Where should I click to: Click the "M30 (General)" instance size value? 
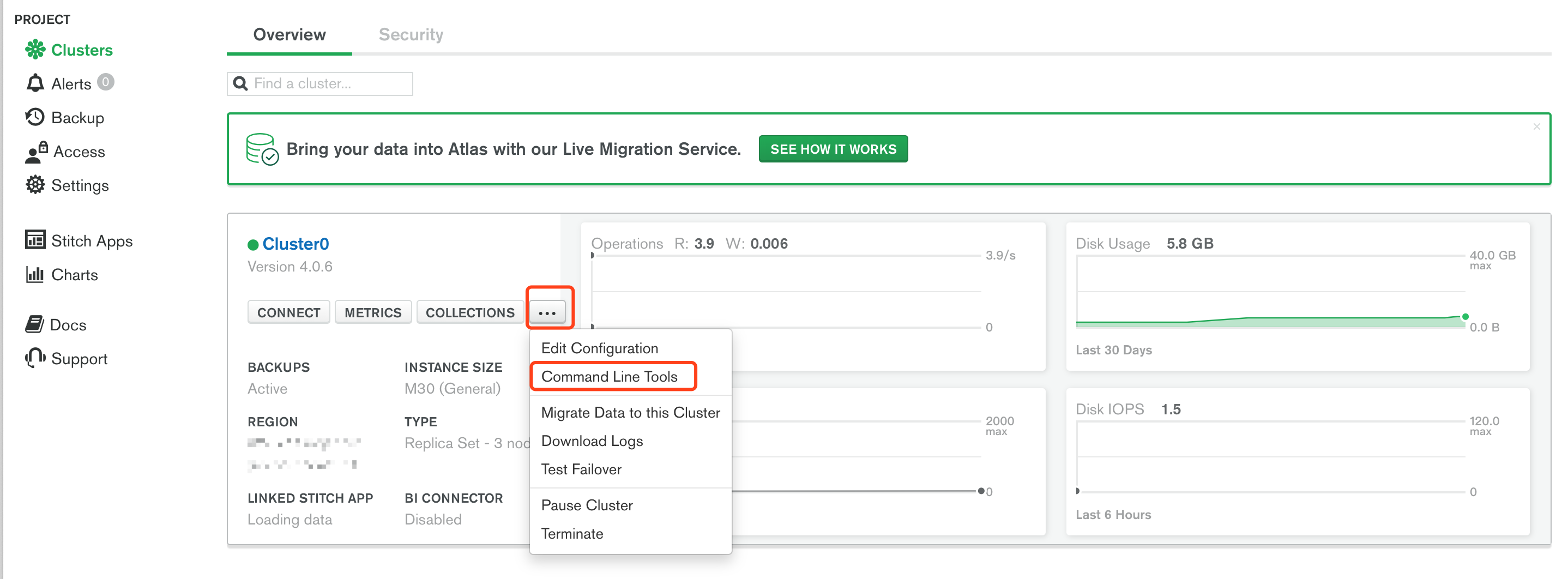453,388
